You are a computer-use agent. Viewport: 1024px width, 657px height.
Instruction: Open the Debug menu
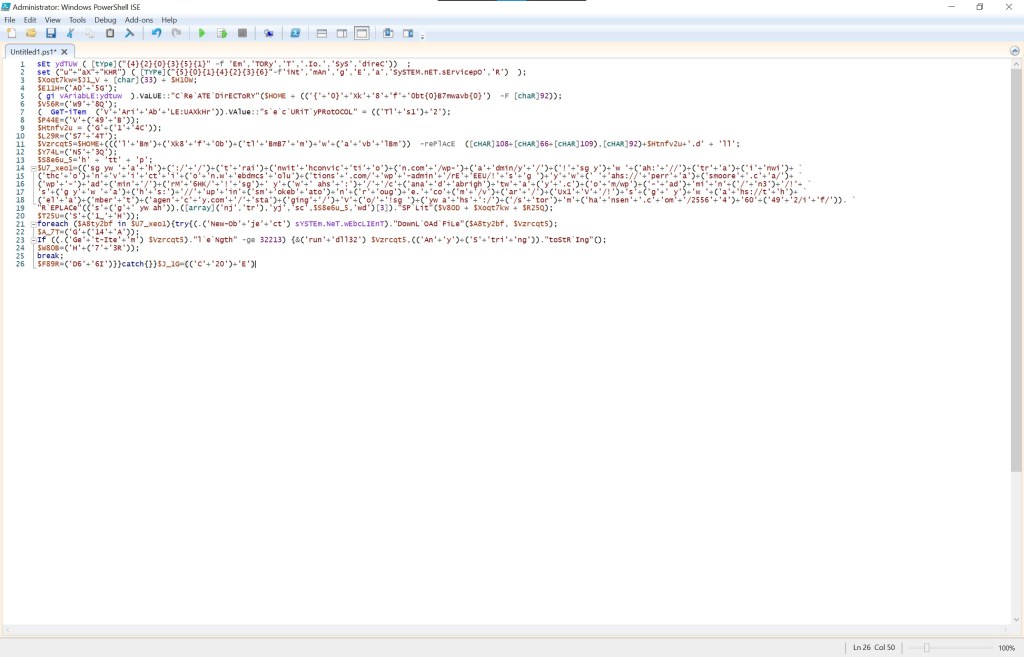point(105,20)
